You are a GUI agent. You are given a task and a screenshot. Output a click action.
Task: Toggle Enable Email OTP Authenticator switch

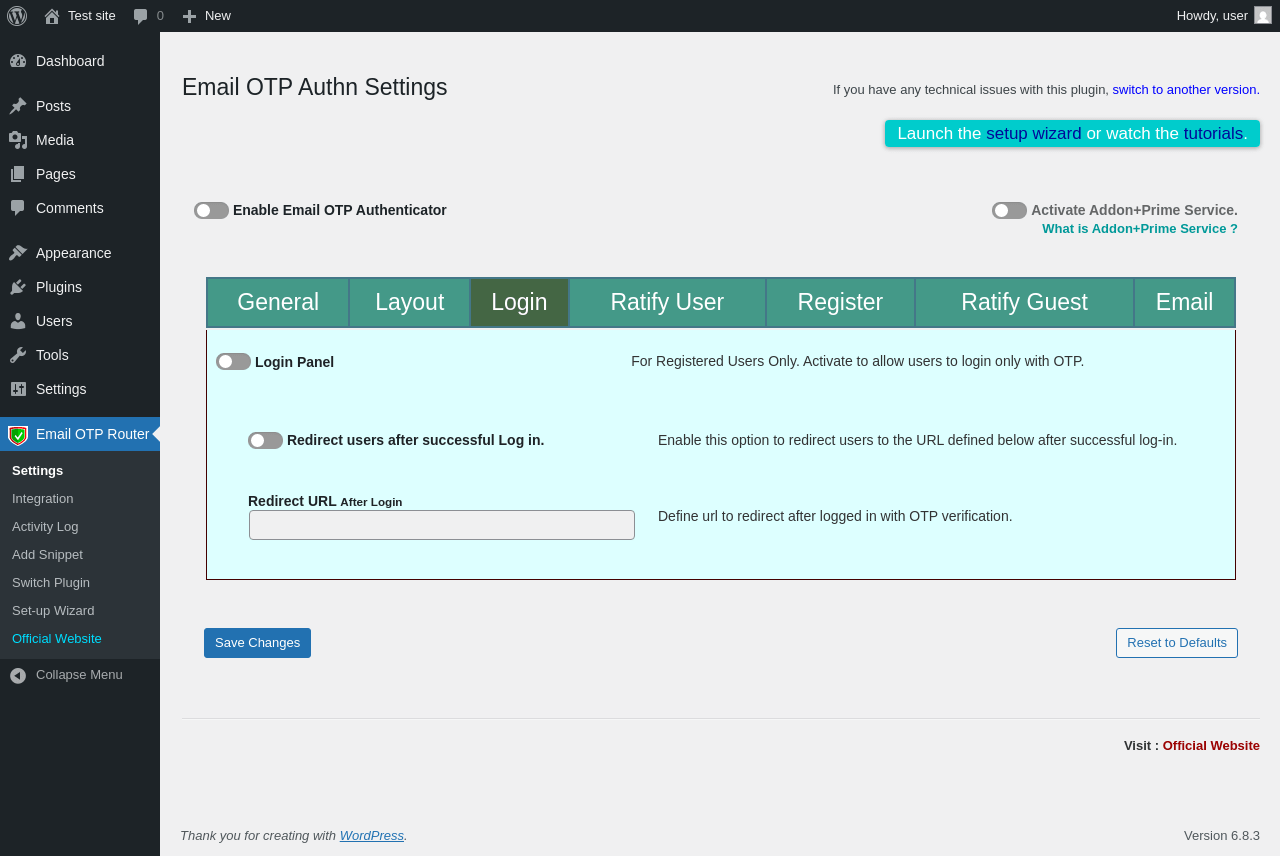pyautogui.click(x=211, y=210)
